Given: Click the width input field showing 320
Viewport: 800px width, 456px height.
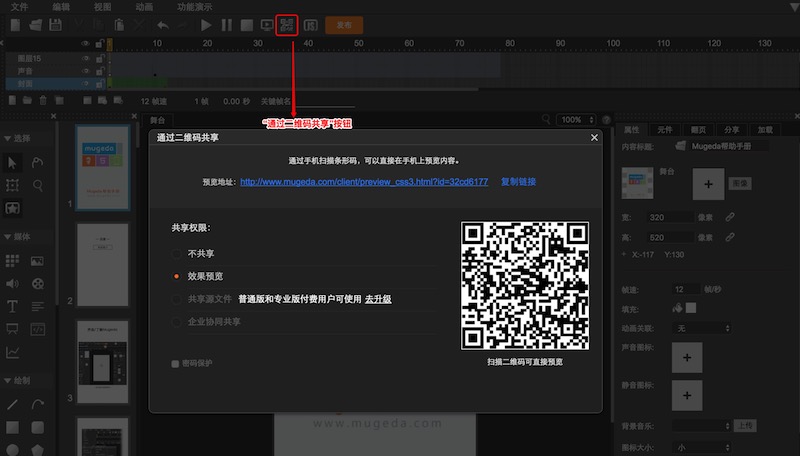Looking at the screenshot, I should coord(670,217).
